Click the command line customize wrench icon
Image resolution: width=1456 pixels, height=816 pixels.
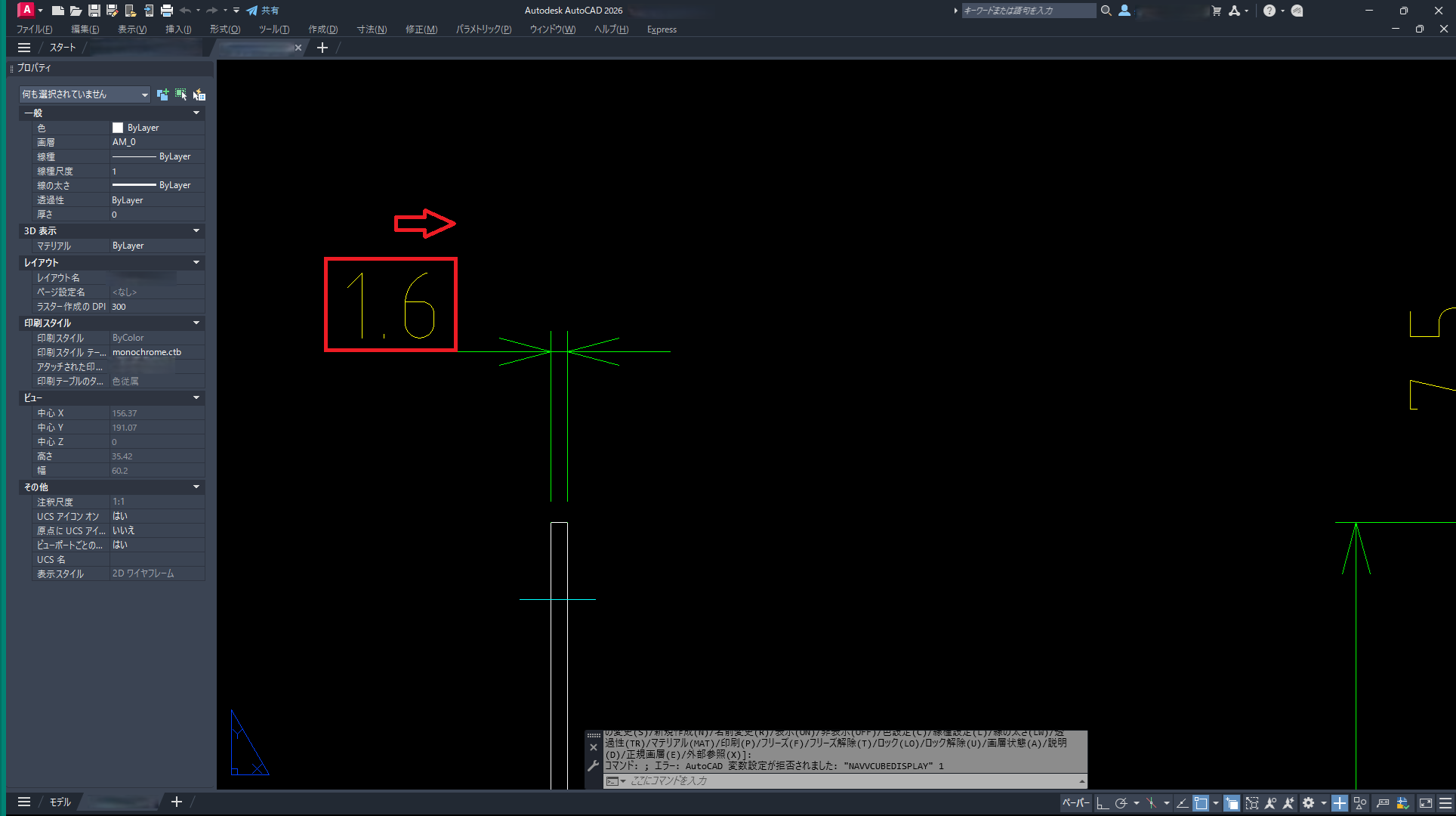(594, 766)
